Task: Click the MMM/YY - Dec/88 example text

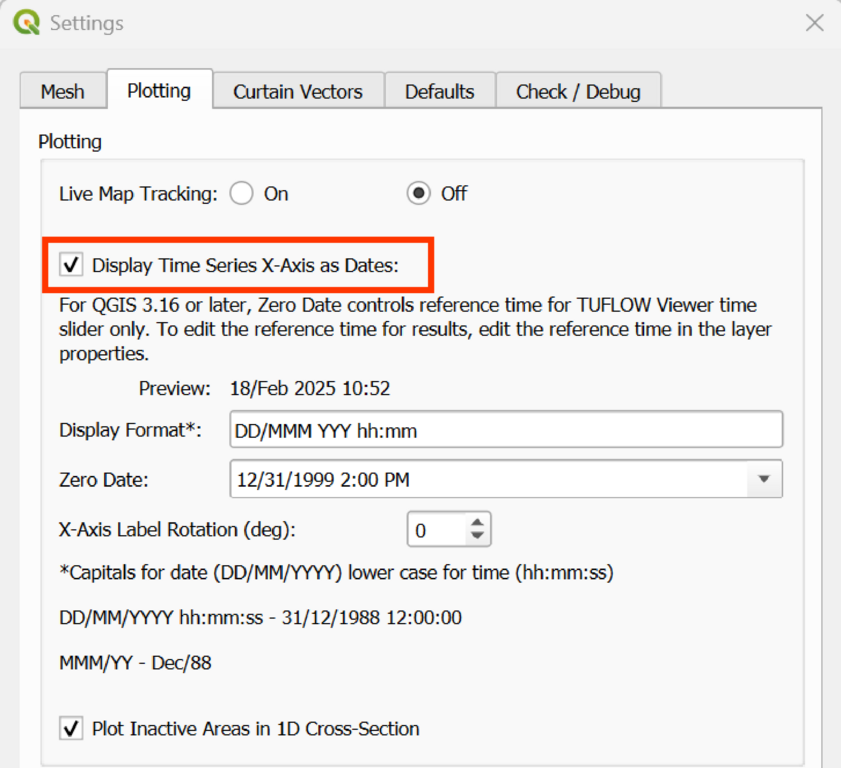Action: [x=135, y=662]
